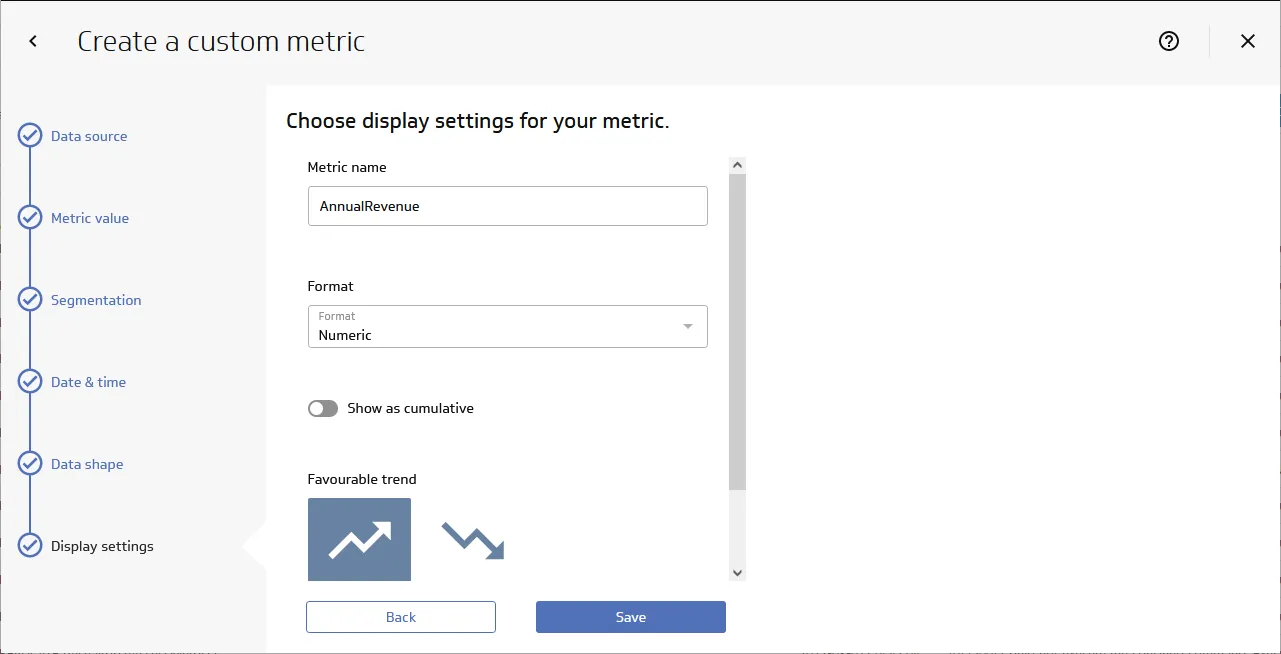Select the downward favourable trend icon

point(470,540)
